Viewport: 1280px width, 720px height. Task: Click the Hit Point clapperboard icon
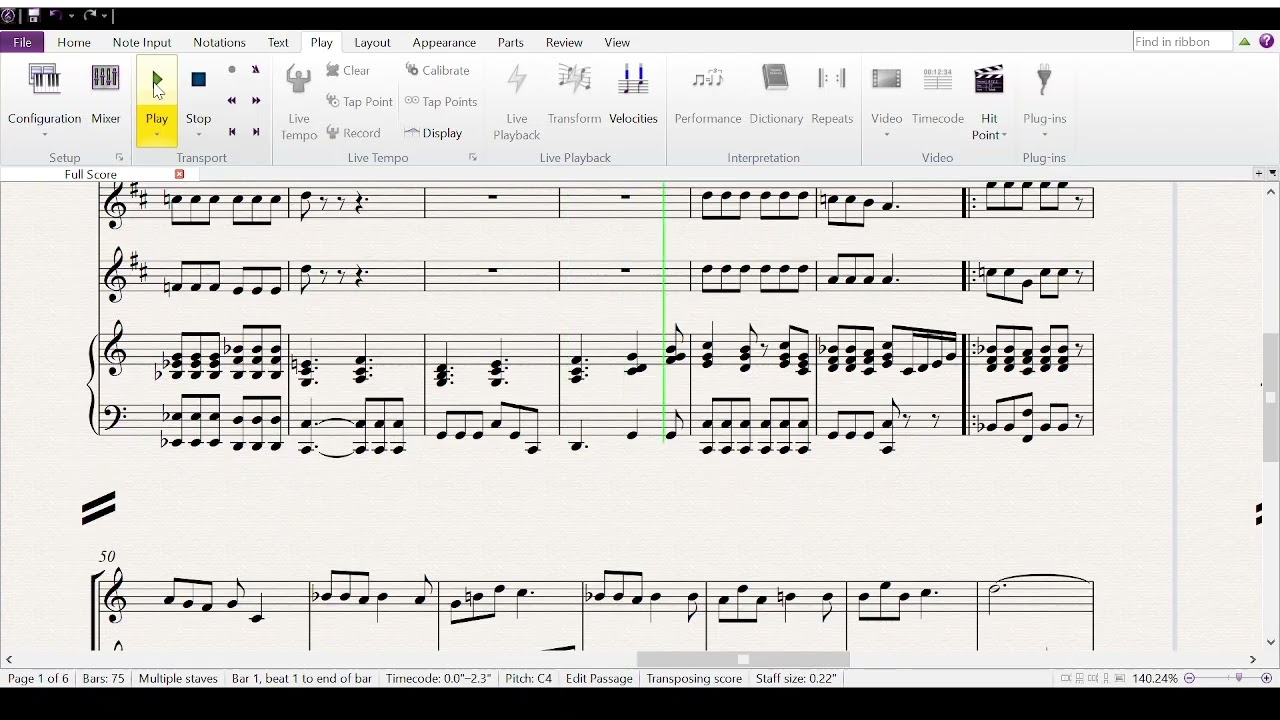tap(989, 80)
